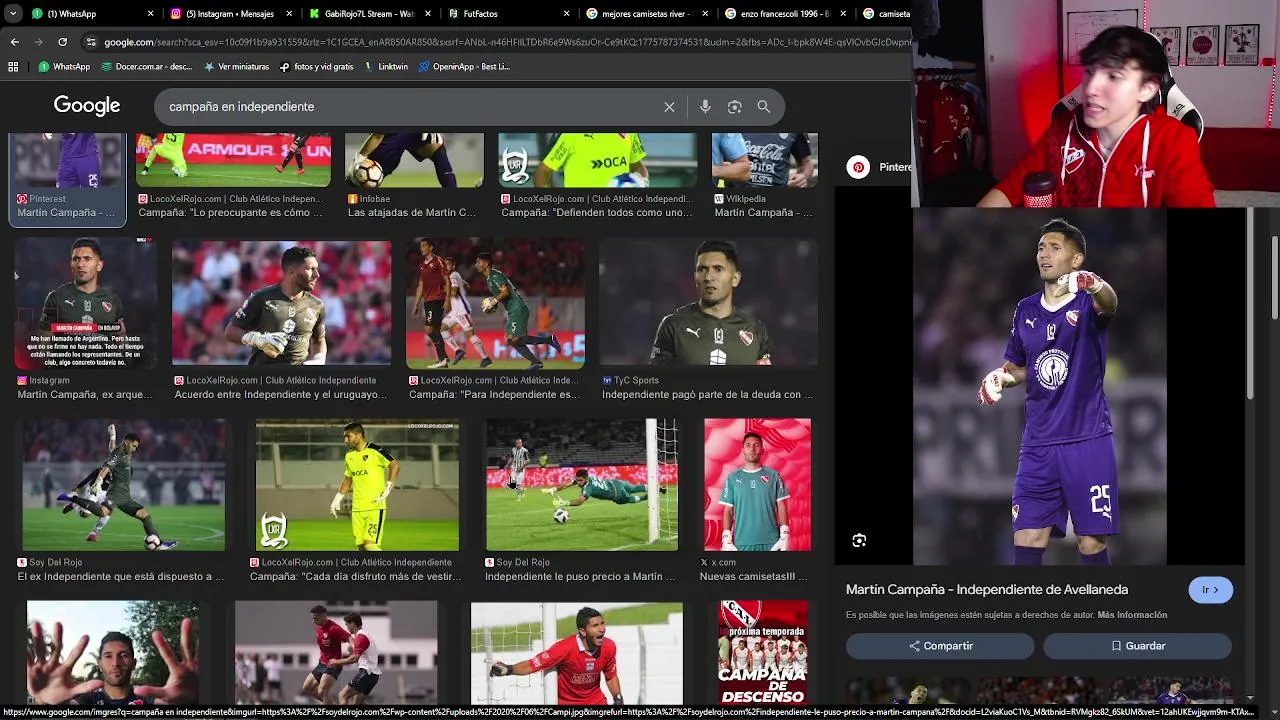This screenshot has height=720, width=1280.
Task: Start voice search with microphone icon
Action: coord(705,107)
